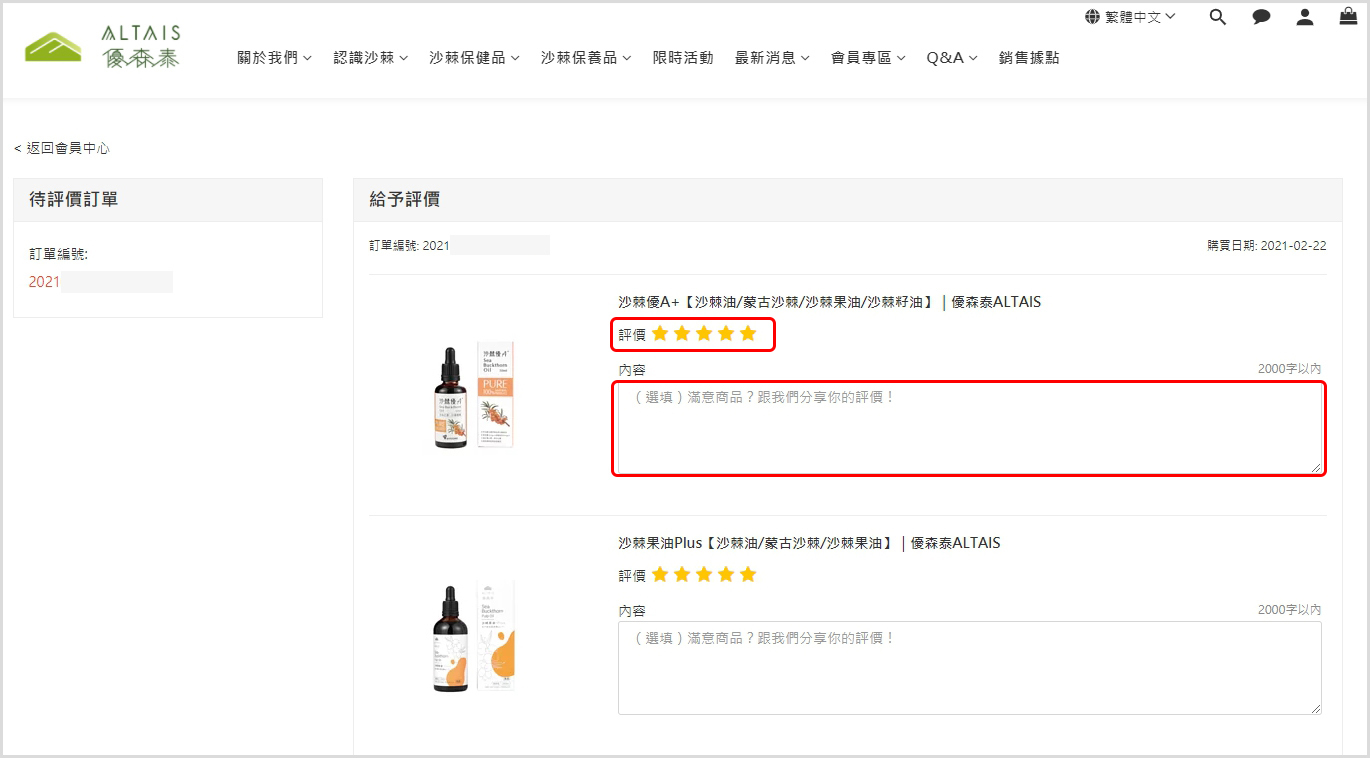Click the chat message bubble icon
Viewport: 1370px width, 758px height.
1261,17
